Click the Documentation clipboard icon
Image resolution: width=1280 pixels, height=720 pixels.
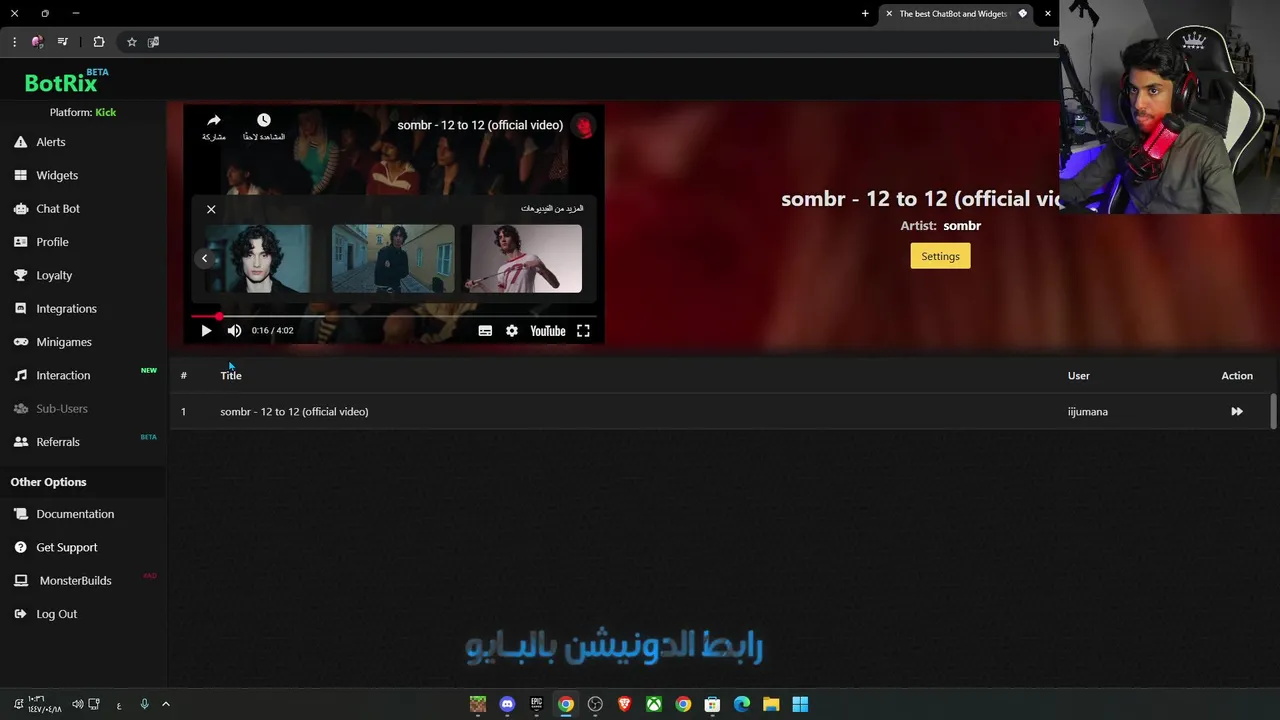(20, 514)
